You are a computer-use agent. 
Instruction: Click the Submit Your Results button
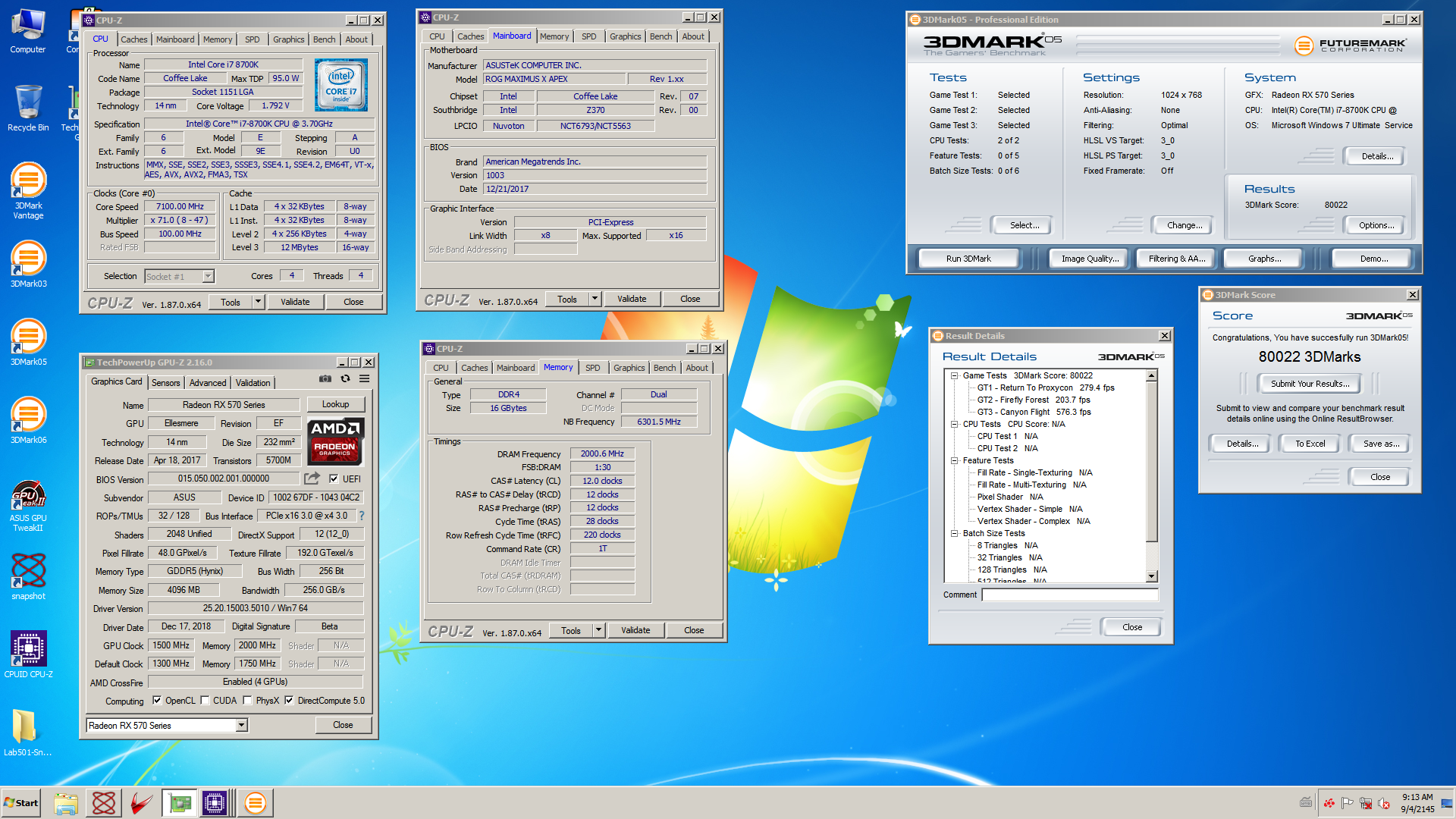[x=1310, y=384]
